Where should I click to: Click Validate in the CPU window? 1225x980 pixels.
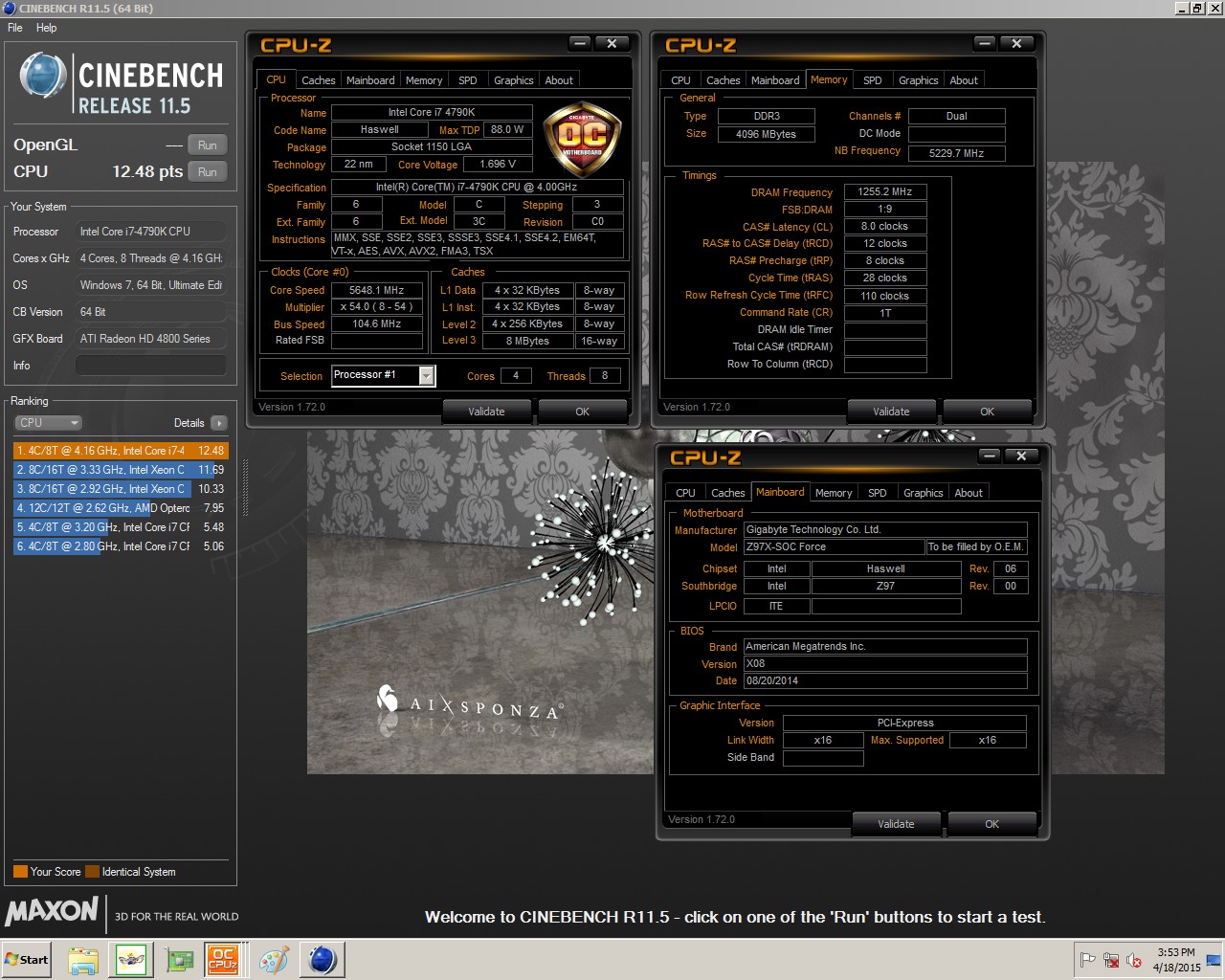pos(486,412)
